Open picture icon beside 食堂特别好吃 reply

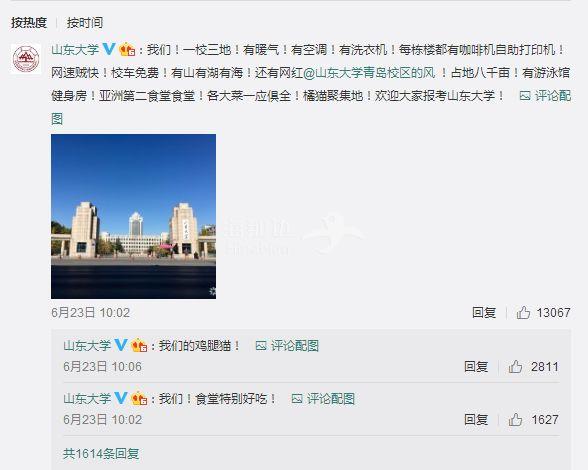point(297,398)
